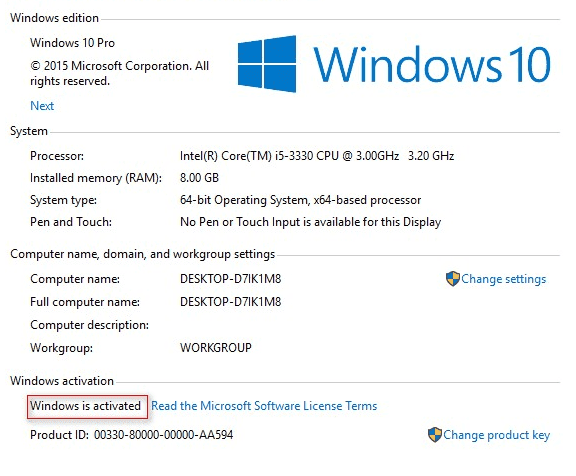
Task: Click the 'Processor:' label
Action: [x=57, y=156]
